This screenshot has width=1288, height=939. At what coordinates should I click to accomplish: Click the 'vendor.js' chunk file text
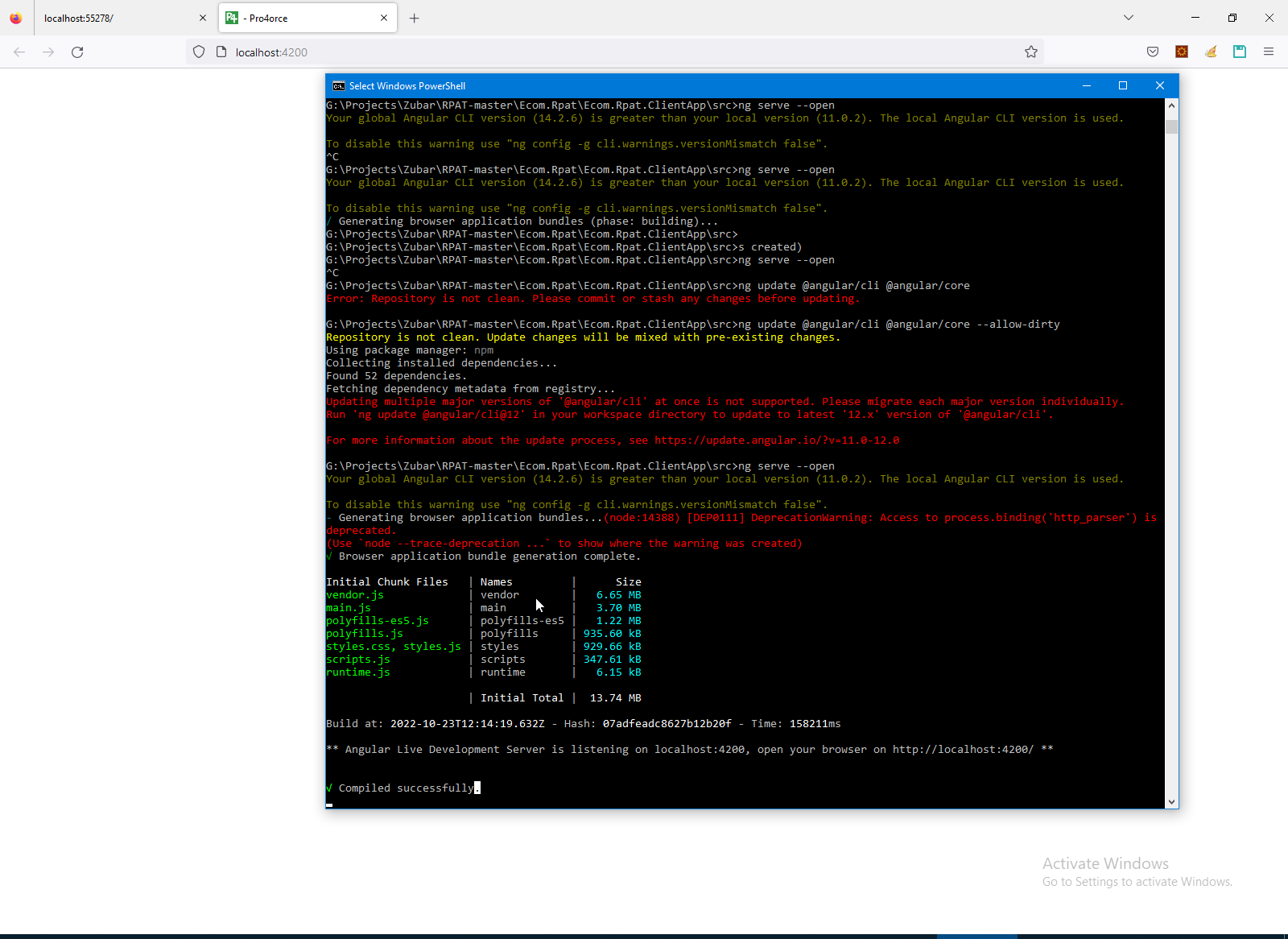355,595
